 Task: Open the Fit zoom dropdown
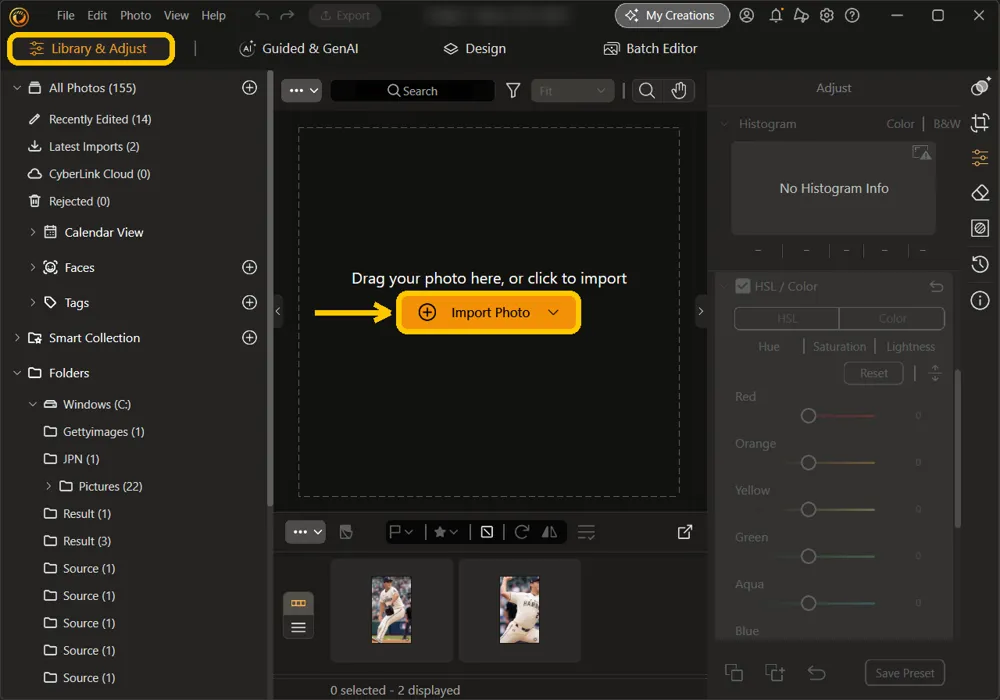pyautogui.click(x=572, y=91)
